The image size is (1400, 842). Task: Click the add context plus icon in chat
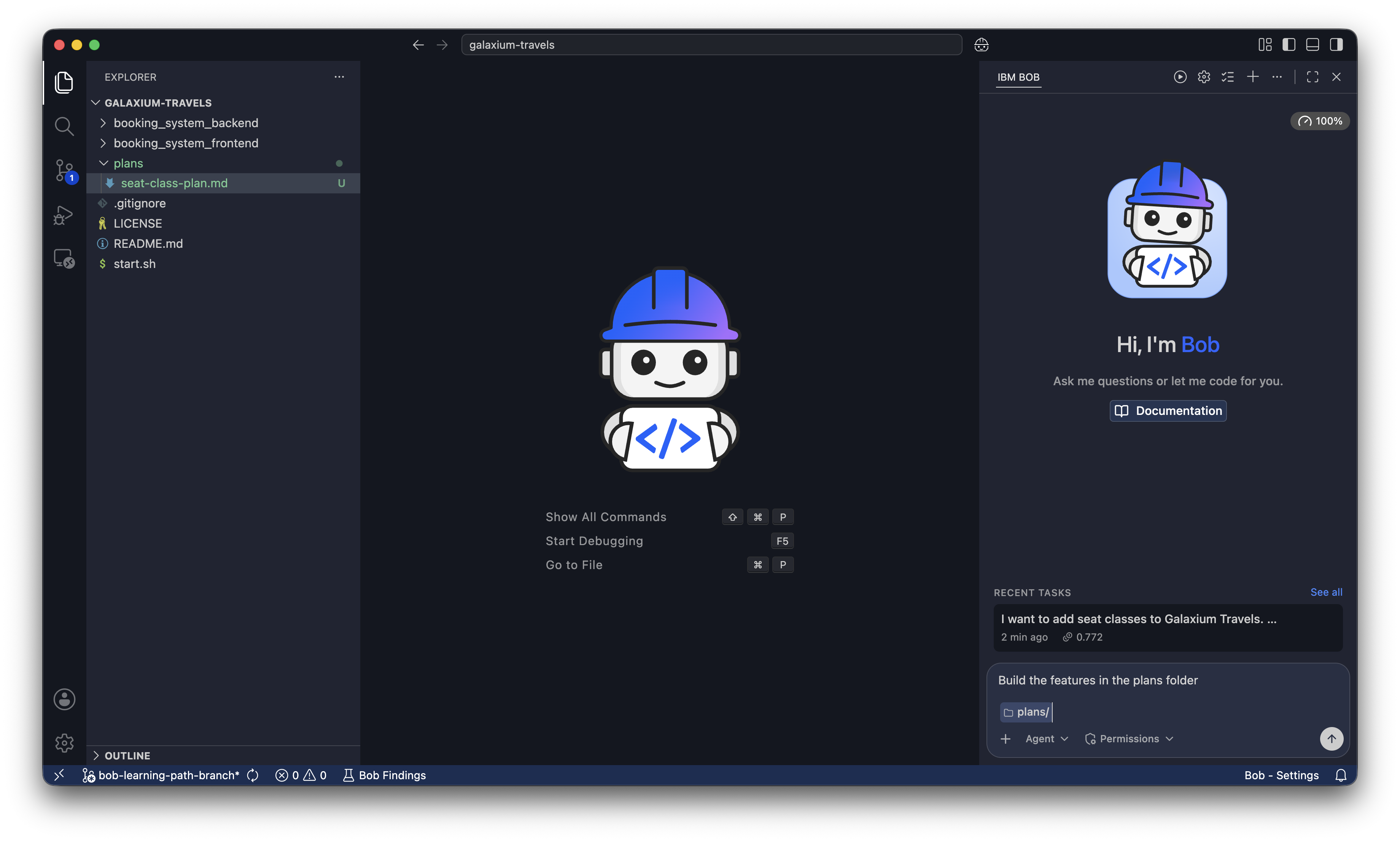coord(1005,739)
